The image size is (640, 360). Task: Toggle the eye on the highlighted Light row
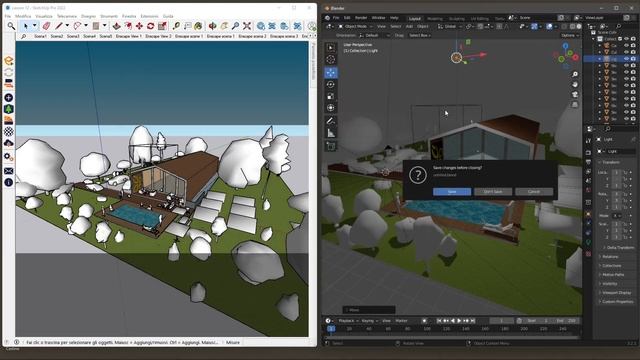pos(627,59)
